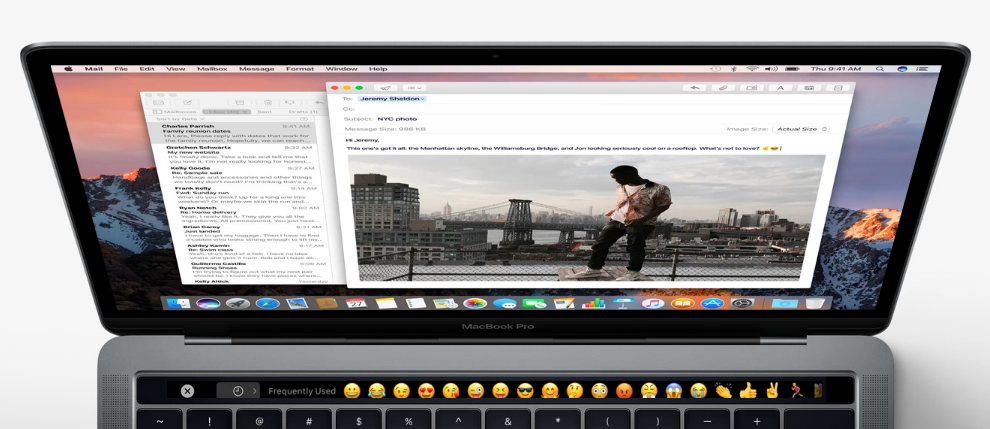Open Trash in the Dock
This screenshot has height=429, width=990.
tap(814, 303)
